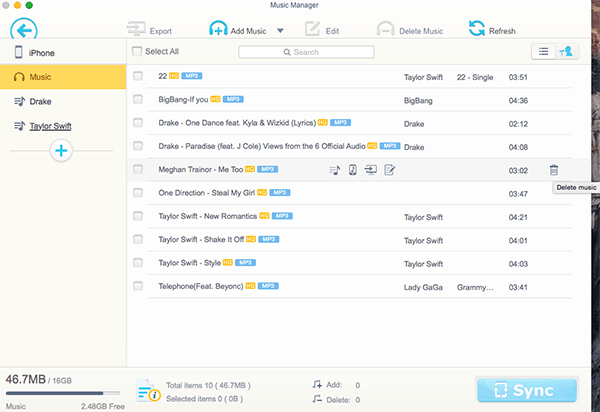Tick checkbox for Telephone(Feat. Beyonc)

(138, 286)
